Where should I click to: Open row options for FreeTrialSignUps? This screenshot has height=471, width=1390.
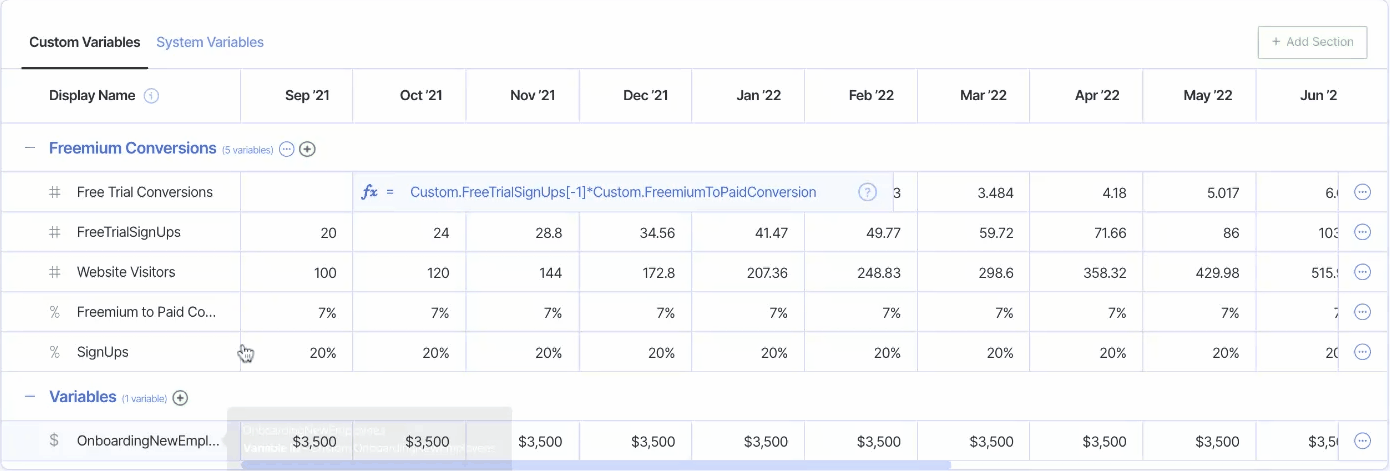click(x=1362, y=232)
